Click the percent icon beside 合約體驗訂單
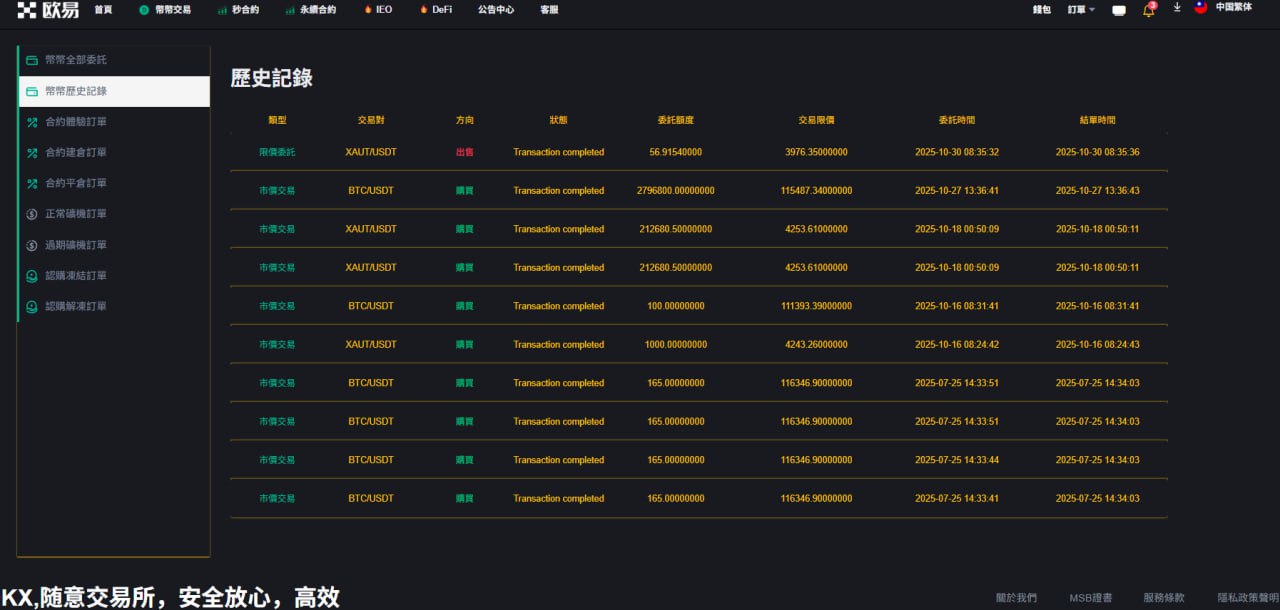The width and height of the screenshot is (1280, 610). [x=32, y=122]
